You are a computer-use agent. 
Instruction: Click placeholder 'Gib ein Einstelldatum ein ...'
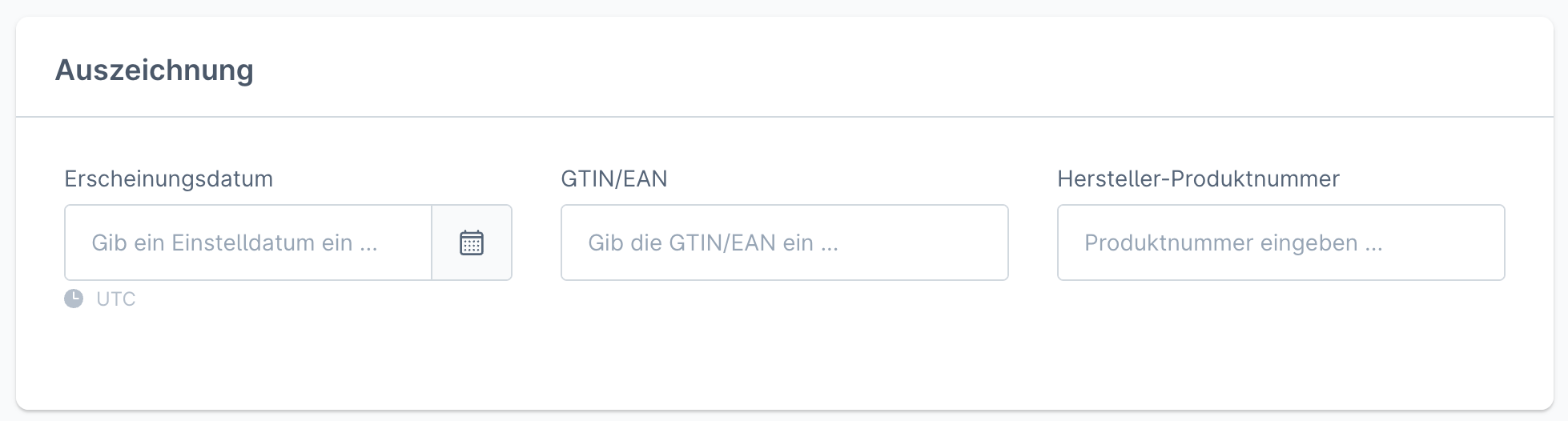coord(234,243)
